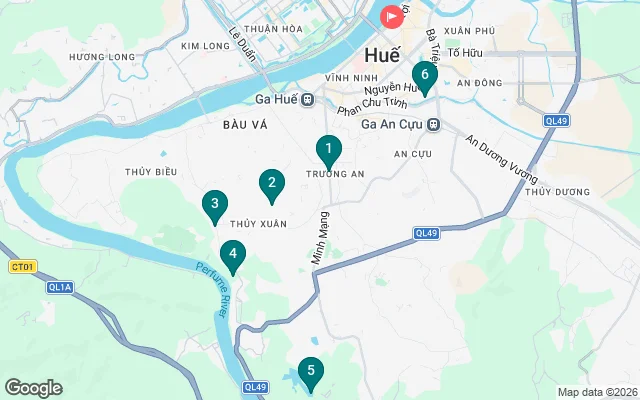Select the Ga Huế train station icon

308,100
